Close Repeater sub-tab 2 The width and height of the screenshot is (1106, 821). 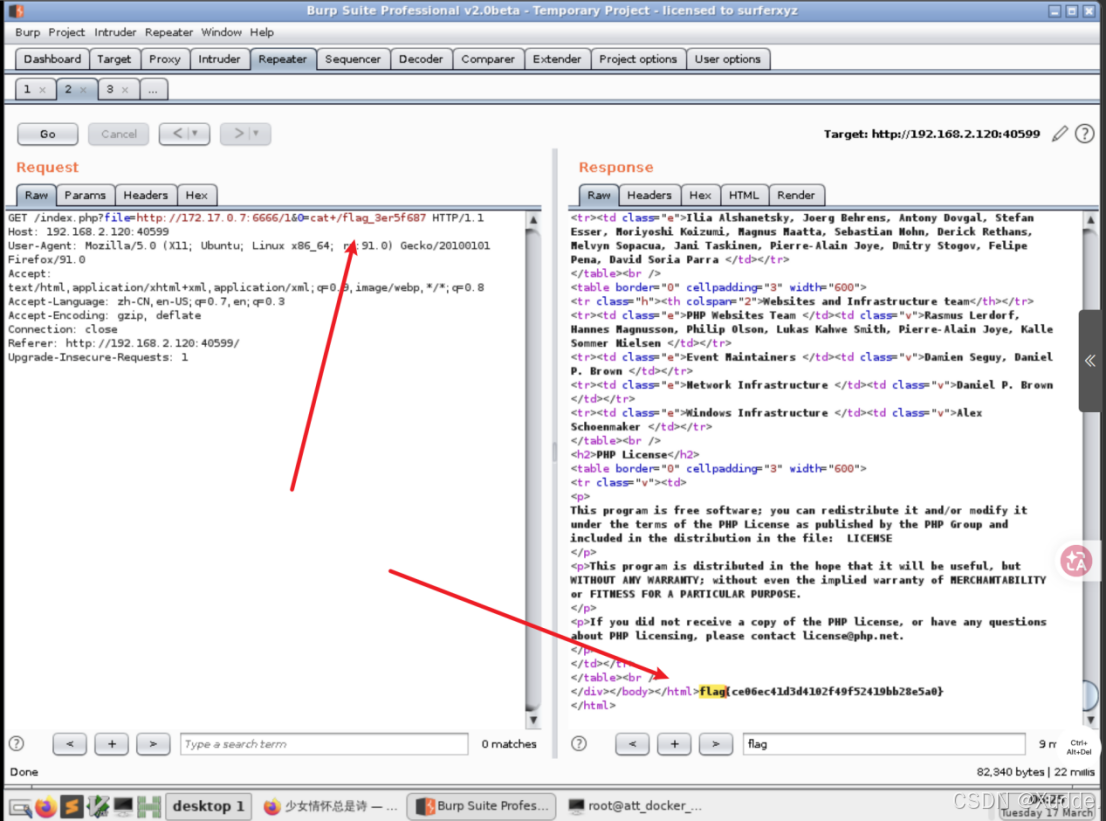click(83, 90)
